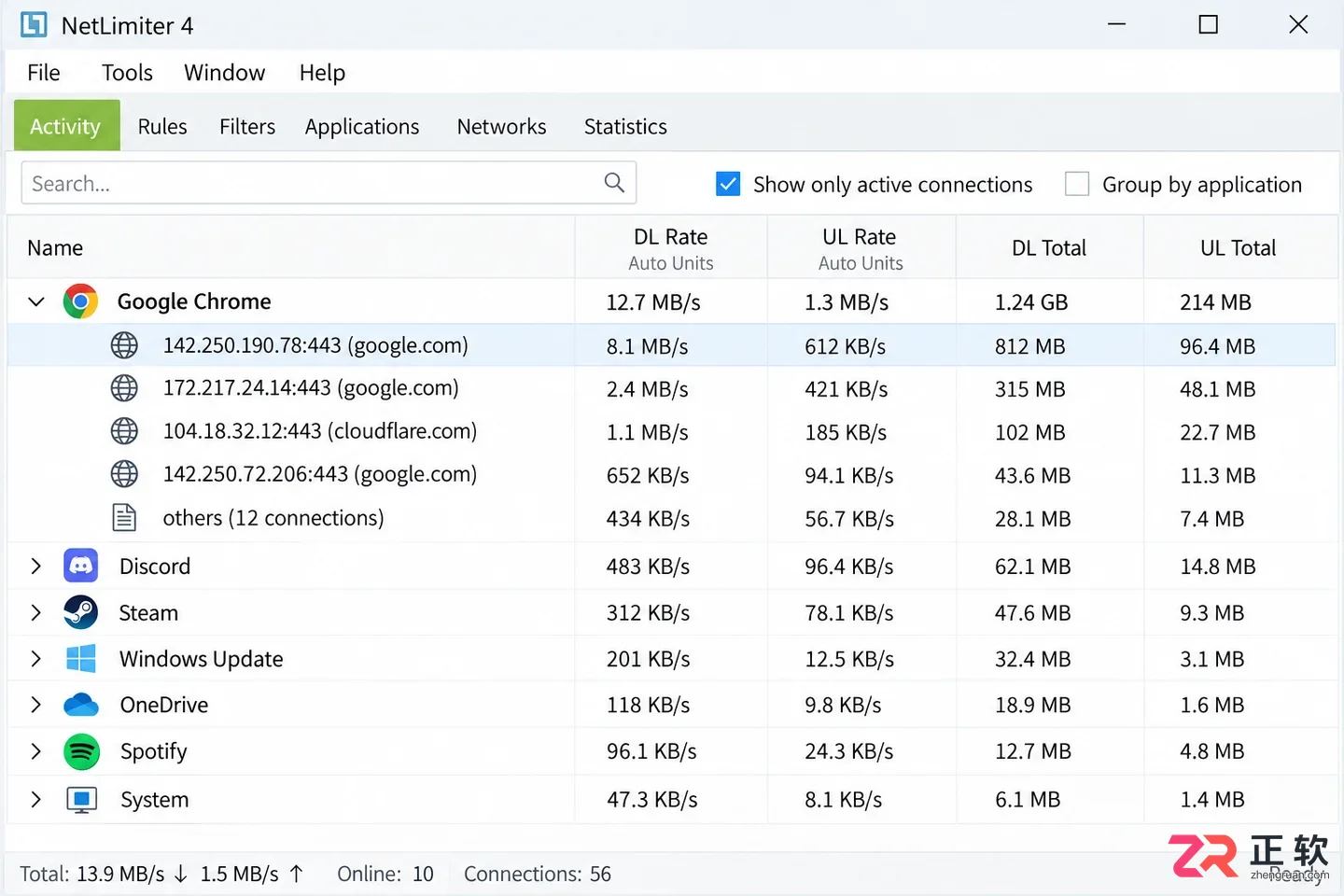Image resolution: width=1344 pixels, height=896 pixels.
Task: Click the Steam app icon
Action: tap(81, 612)
